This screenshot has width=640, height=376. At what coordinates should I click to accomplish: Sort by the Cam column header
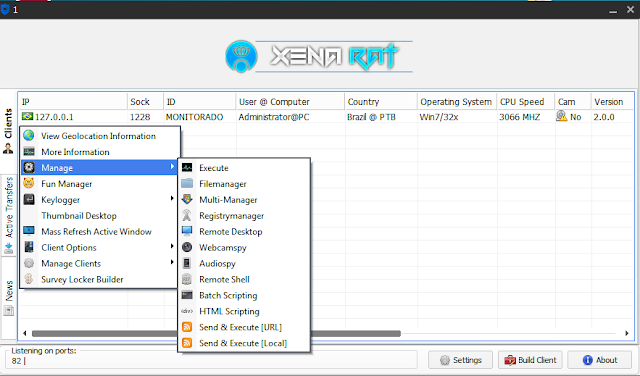coord(573,102)
